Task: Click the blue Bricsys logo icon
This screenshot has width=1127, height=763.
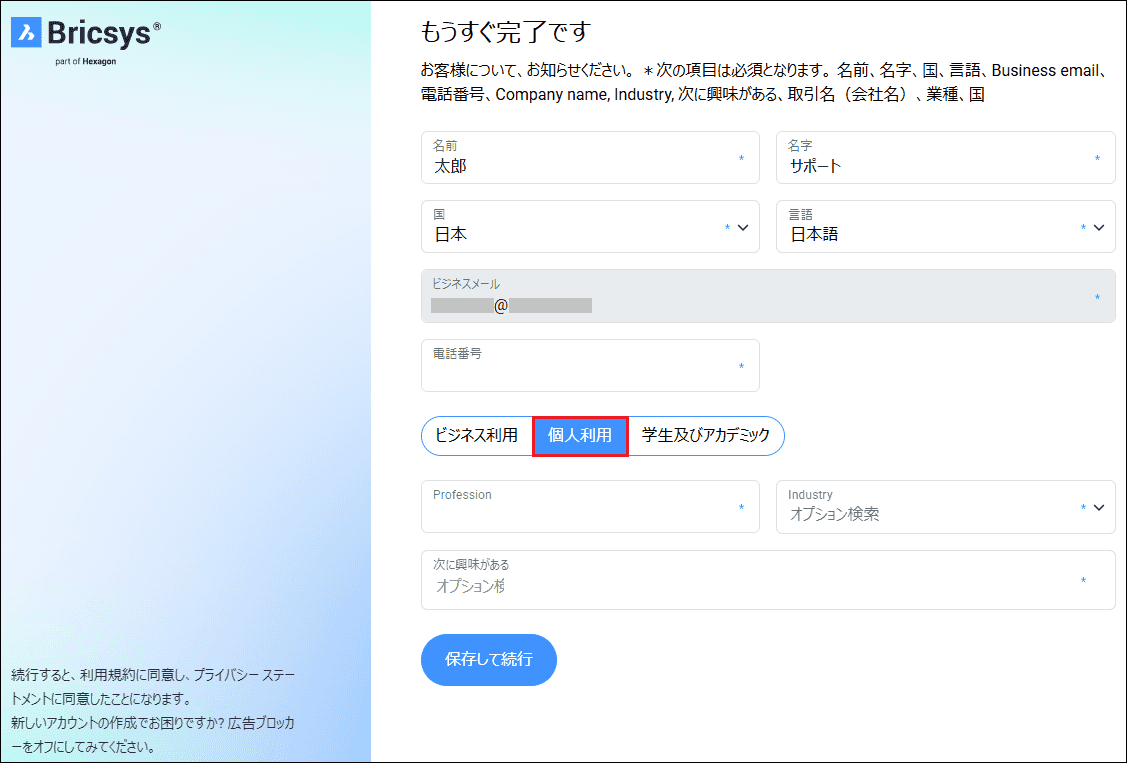Action: [26, 33]
